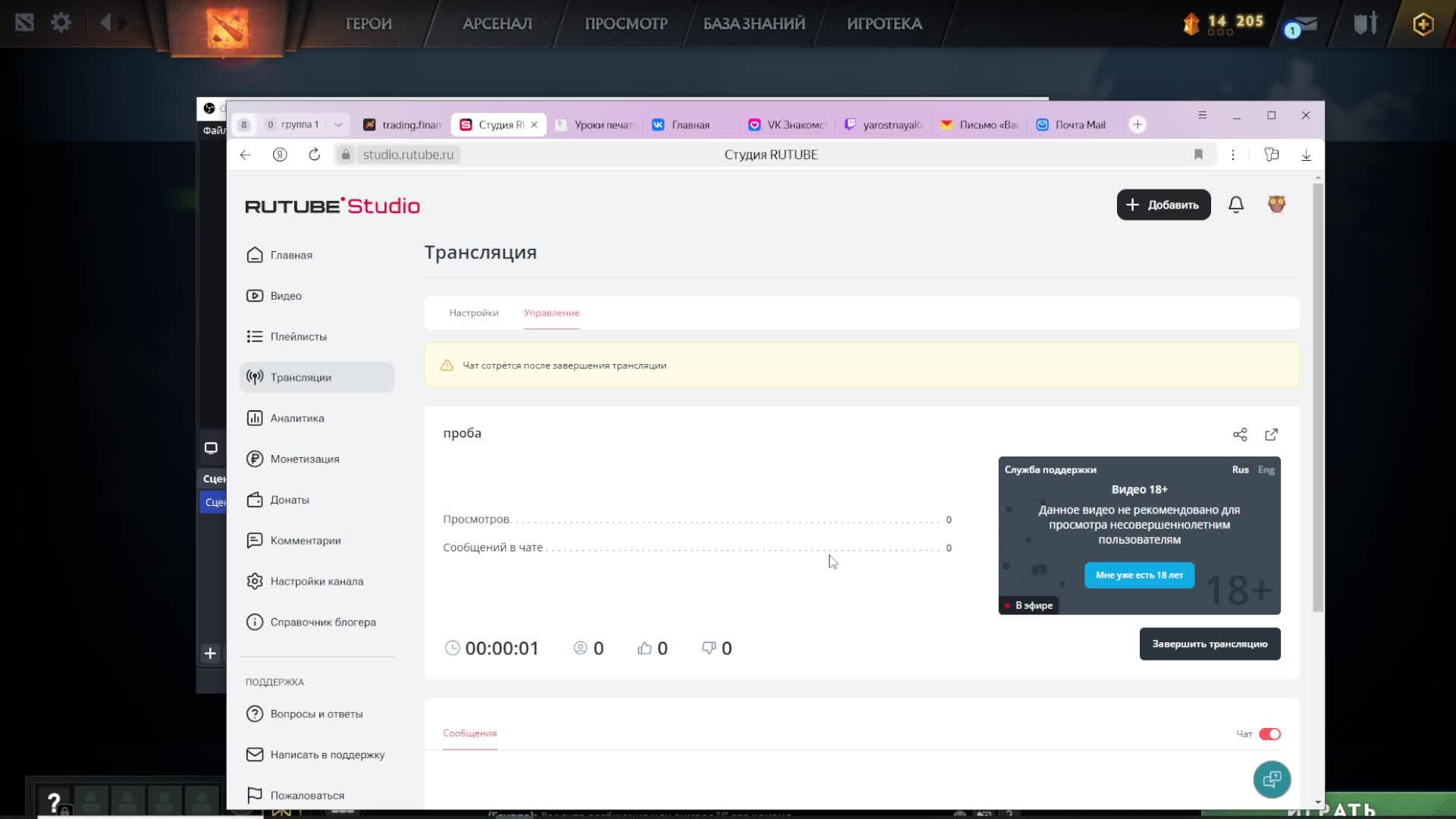Click the notifications bell icon
The width and height of the screenshot is (1456, 819).
1236,205
